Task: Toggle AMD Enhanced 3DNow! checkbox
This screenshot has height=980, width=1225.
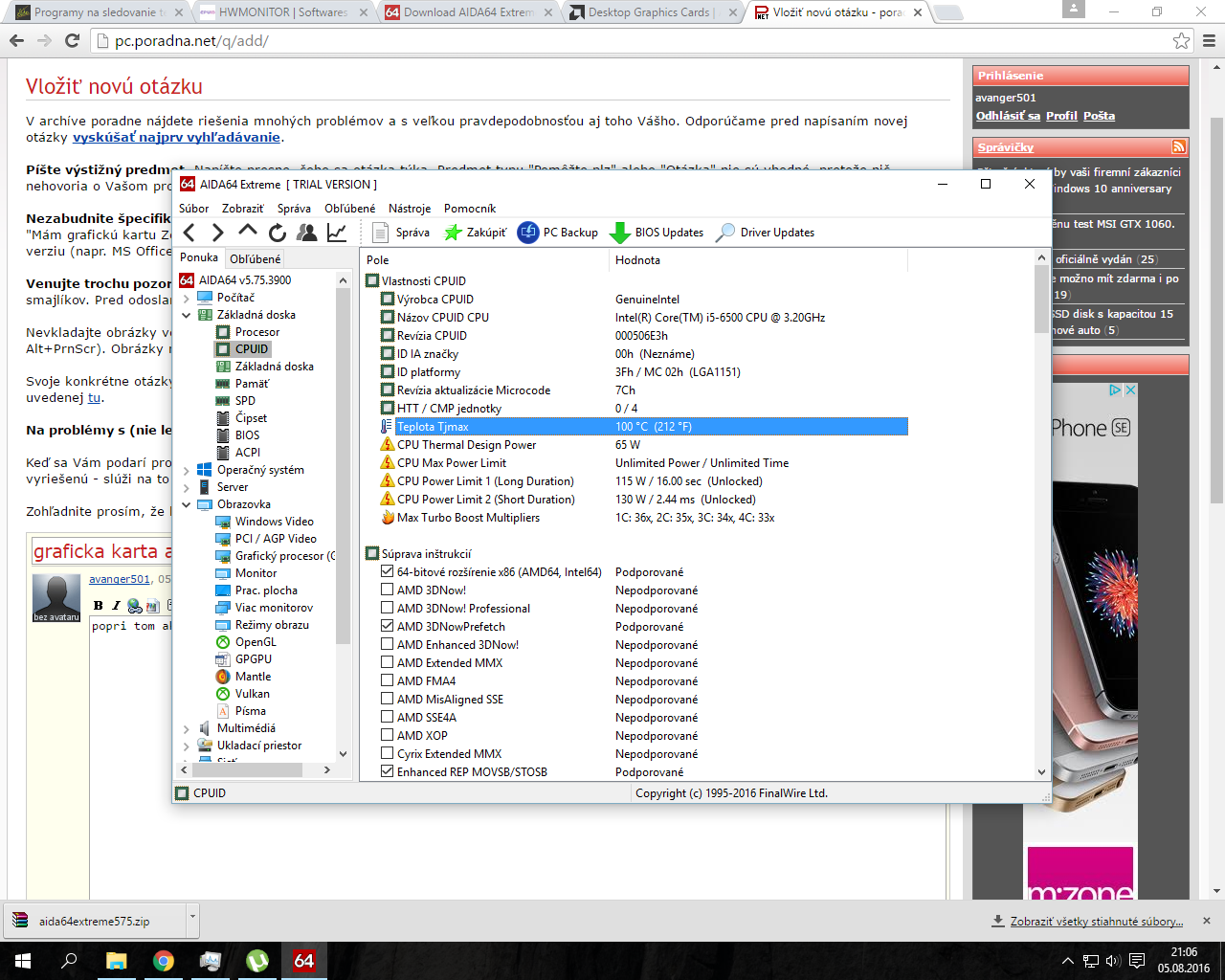Action: [388, 645]
